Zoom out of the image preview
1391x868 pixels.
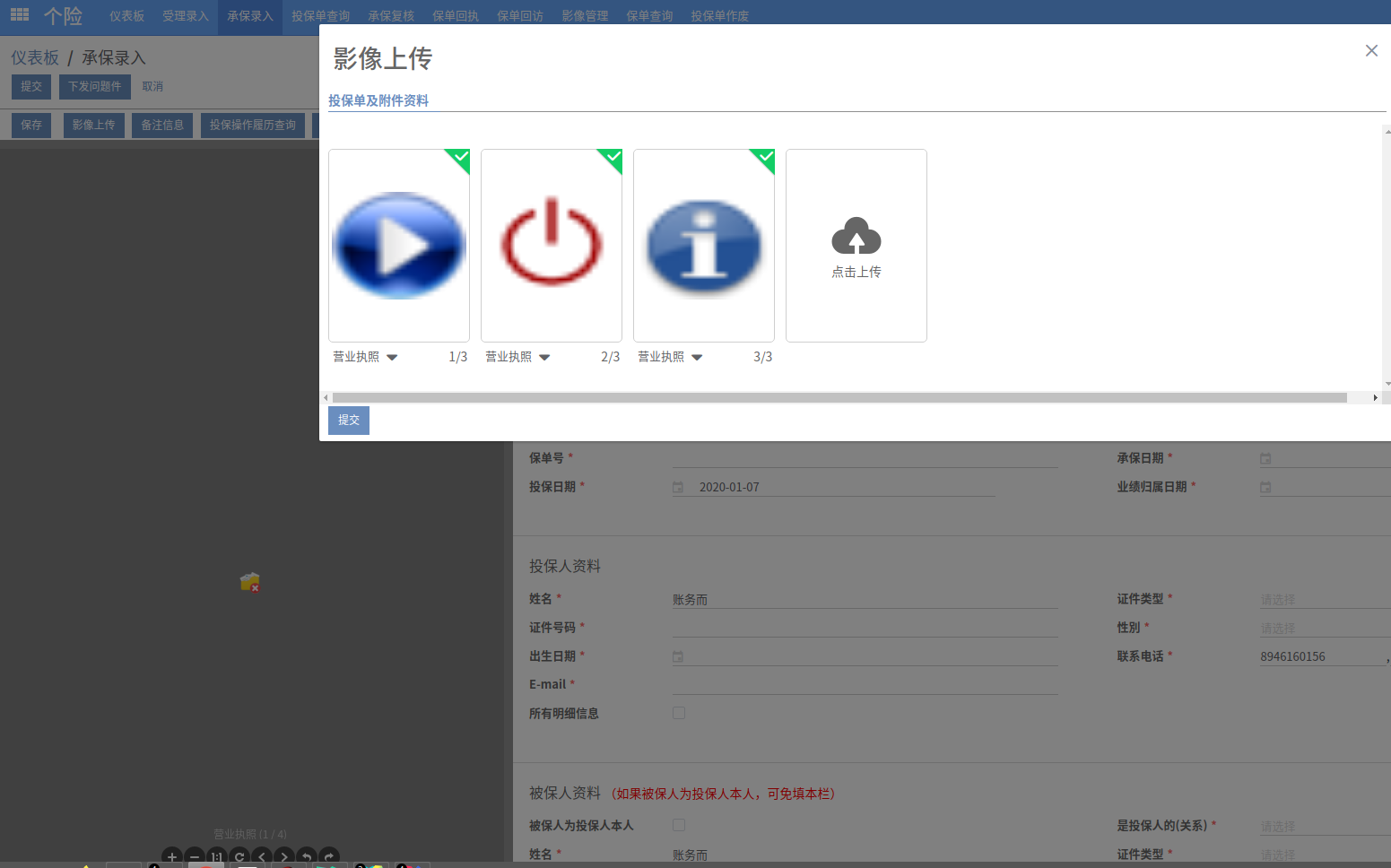(195, 856)
